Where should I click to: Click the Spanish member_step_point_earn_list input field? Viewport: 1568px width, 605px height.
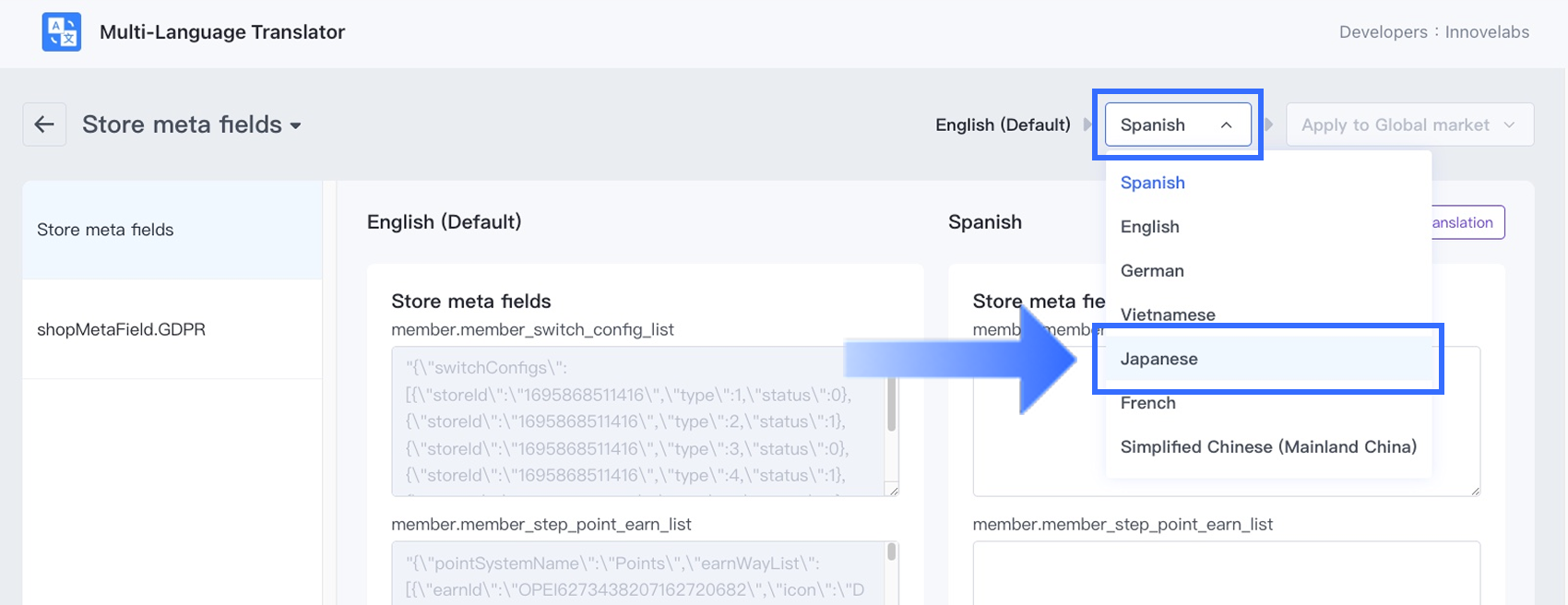[x=1226, y=572]
